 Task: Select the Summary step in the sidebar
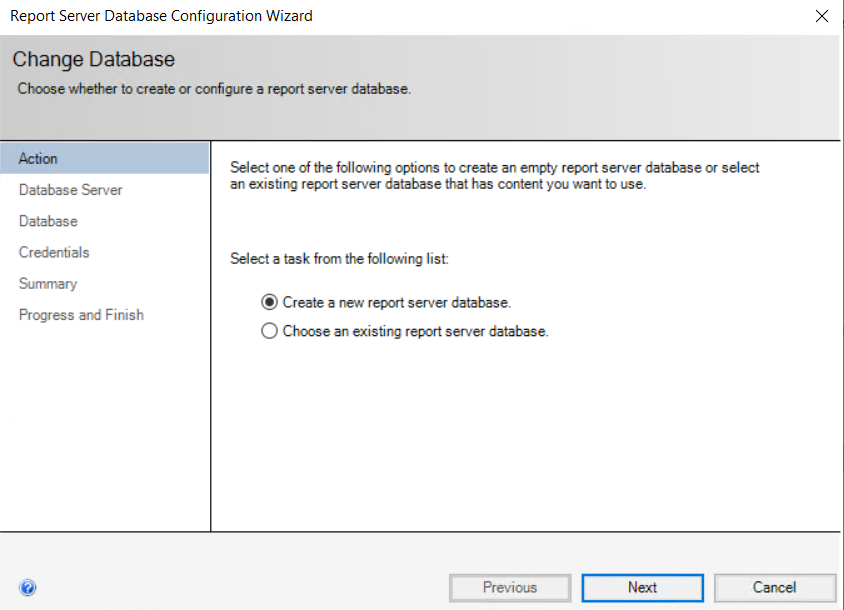click(x=48, y=283)
